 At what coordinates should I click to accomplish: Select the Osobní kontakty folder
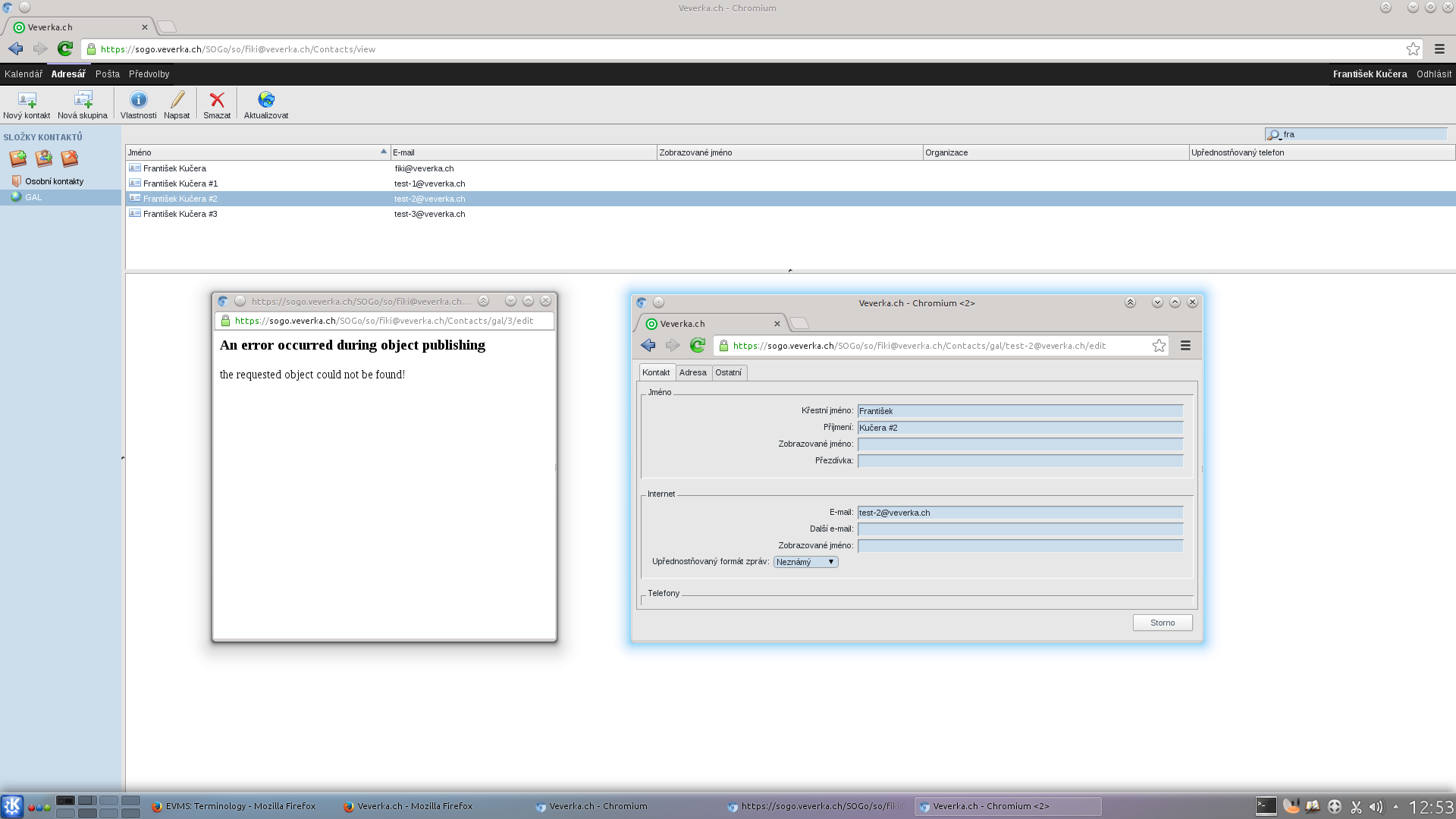coord(54,181)
